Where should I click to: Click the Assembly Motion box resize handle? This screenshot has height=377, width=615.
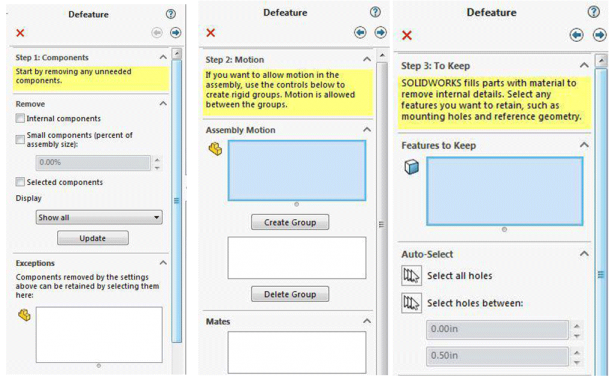point(297,204)
